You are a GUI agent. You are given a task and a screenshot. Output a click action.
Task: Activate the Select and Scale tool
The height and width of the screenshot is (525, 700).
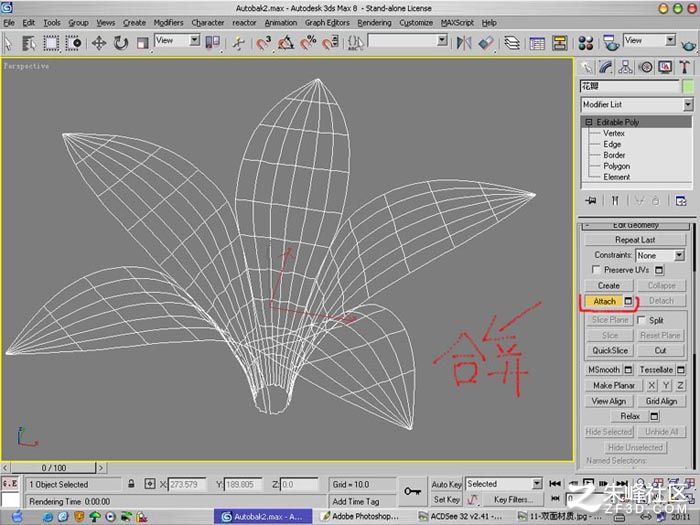[x=142, y=43]
